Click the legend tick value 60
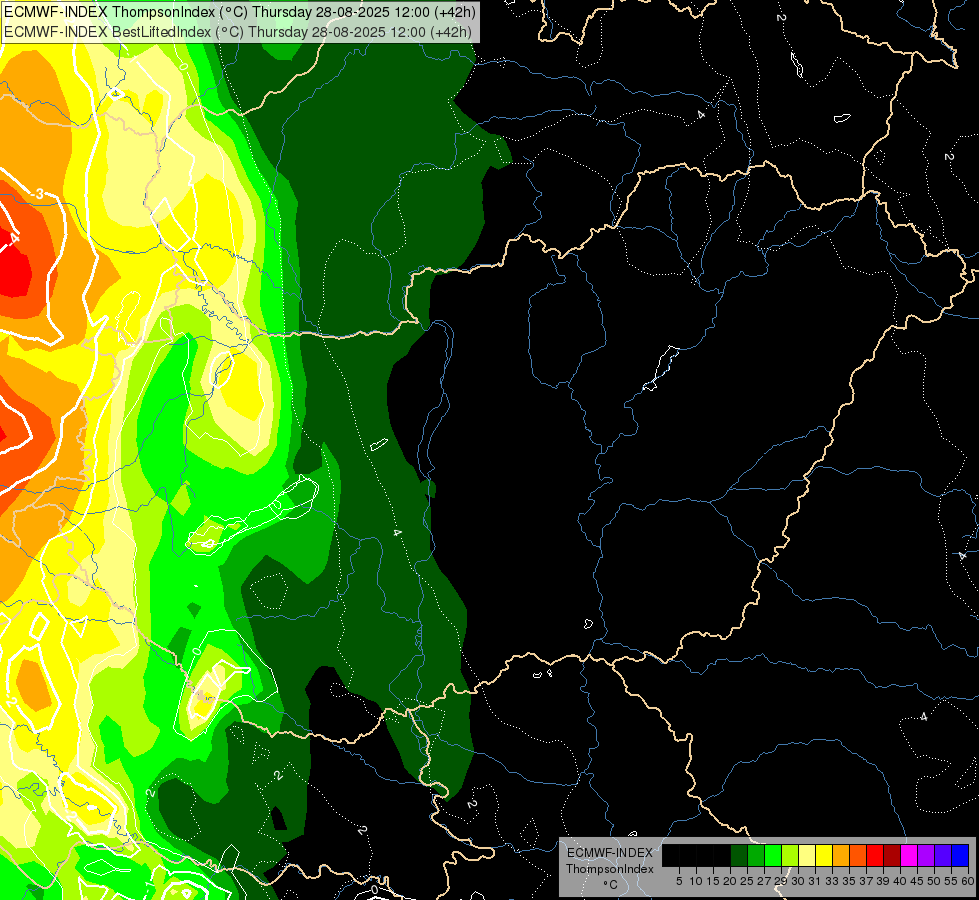Image resolution: width=979 pixels, height=900 pixels. coord(968,881)
